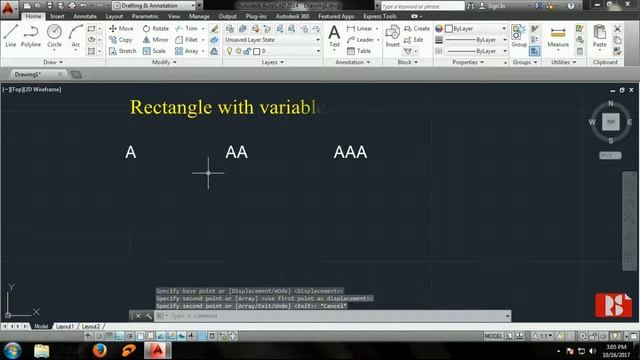Screen dimensions: 640x360
Task: Select the Rectangle tool in Draw panel
Action: (91, 29)
